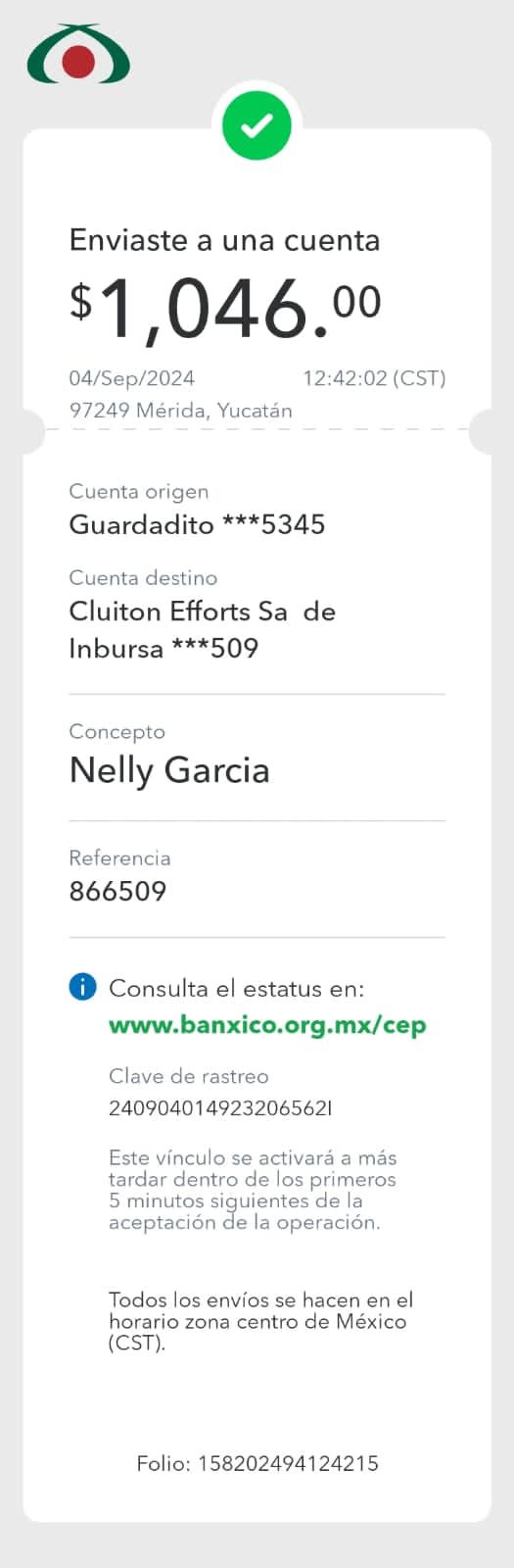Select the Folio number at the bottom
This screenshot has height=1568, width=514.
pyautogui.click(x=257, y=1463)
